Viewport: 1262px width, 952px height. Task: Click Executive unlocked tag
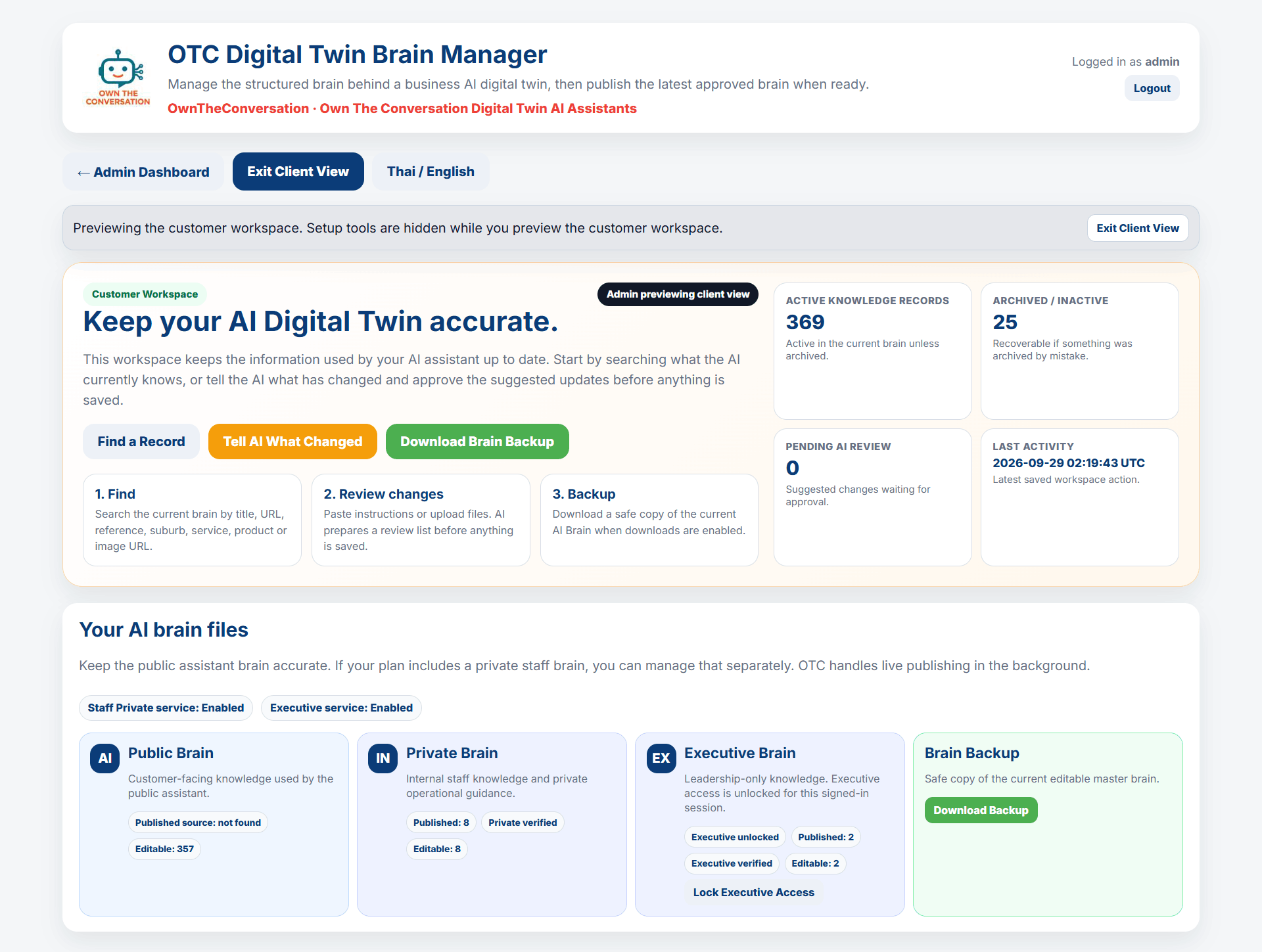pos(735,837)
